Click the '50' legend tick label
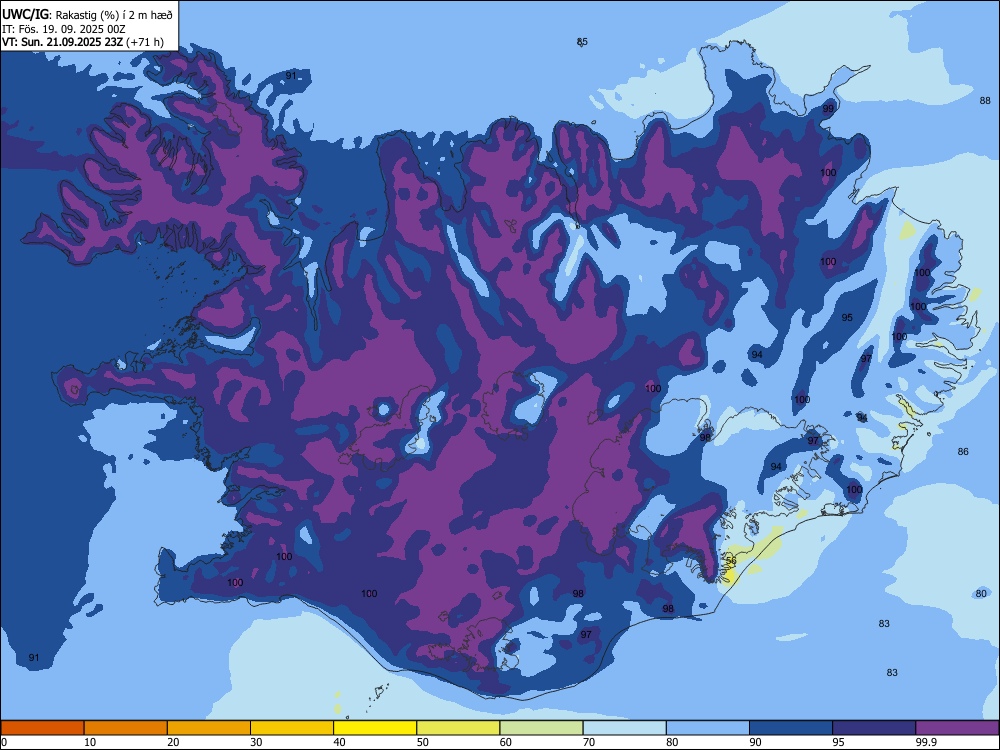This screenshot has height=750, width=1000. [x=423, y=742]
